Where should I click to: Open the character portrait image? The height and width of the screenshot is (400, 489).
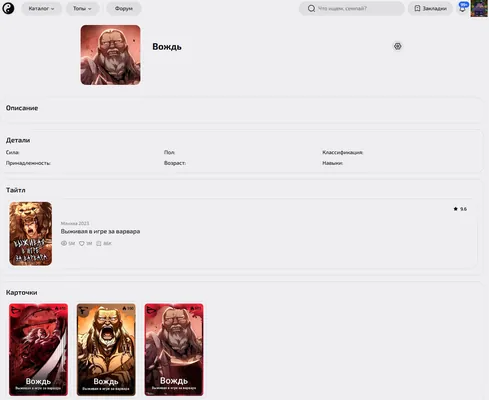click(x=110, y=55)
